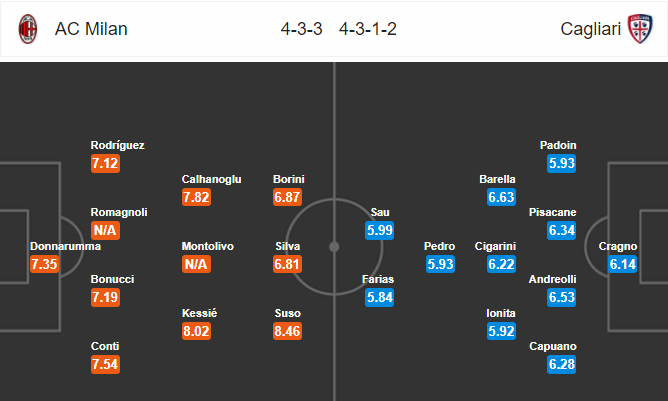Select Conti's 7.54 rating badge
668x401 pixels.
tap(105, 364)
